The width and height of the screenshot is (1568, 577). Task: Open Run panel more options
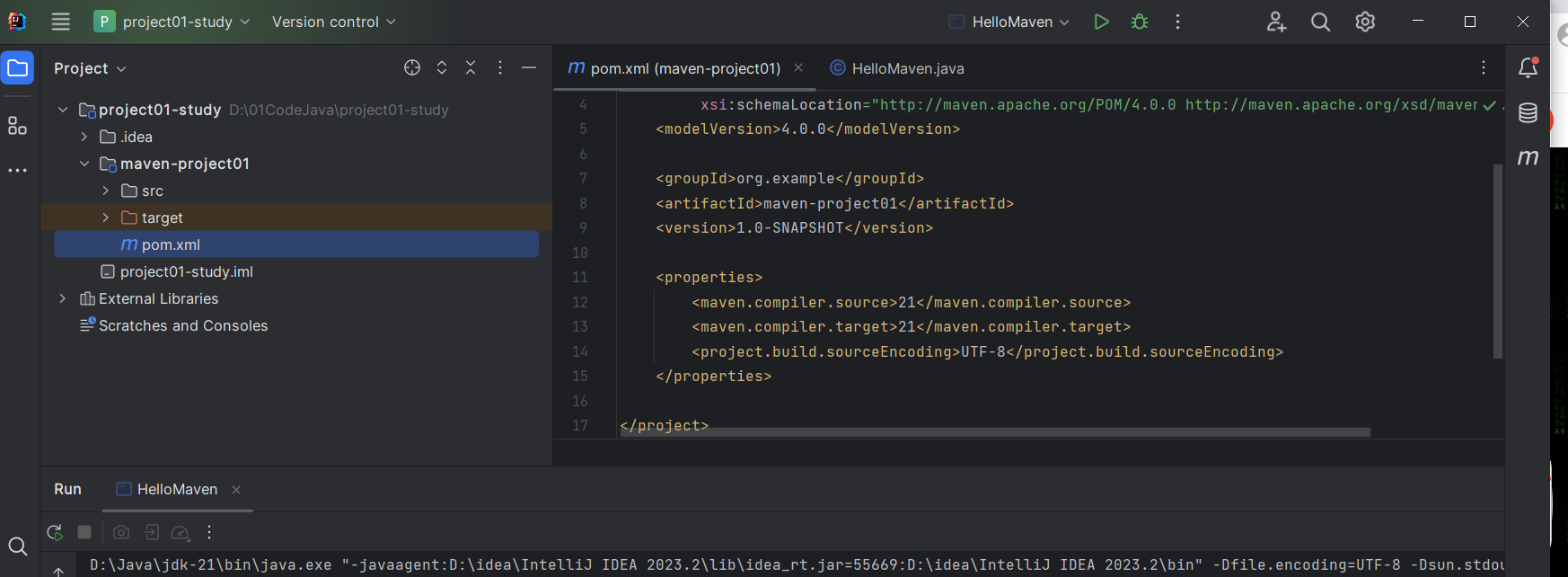tap(209, 532)
